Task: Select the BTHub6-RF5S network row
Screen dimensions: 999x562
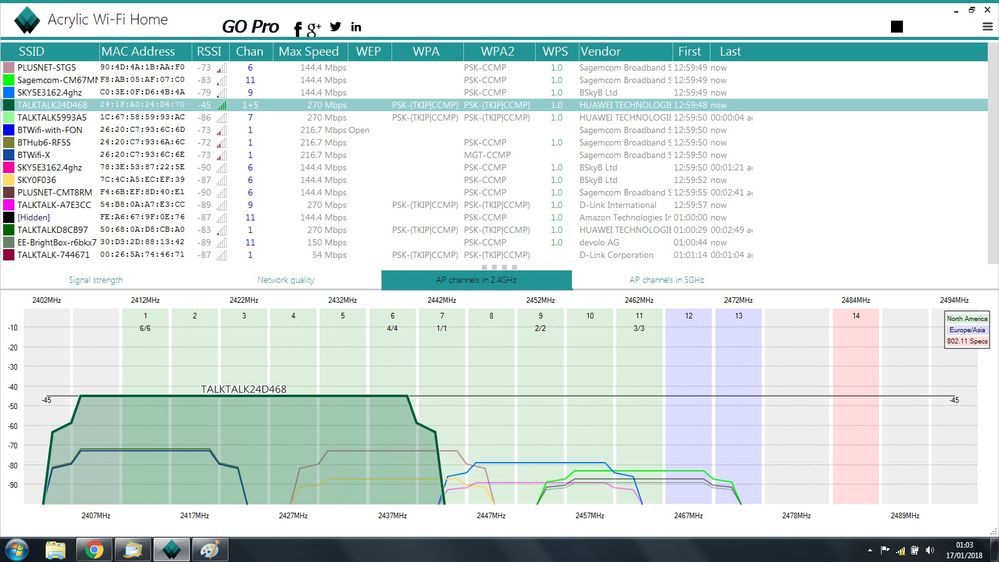Action: click(x=494, y=143)
